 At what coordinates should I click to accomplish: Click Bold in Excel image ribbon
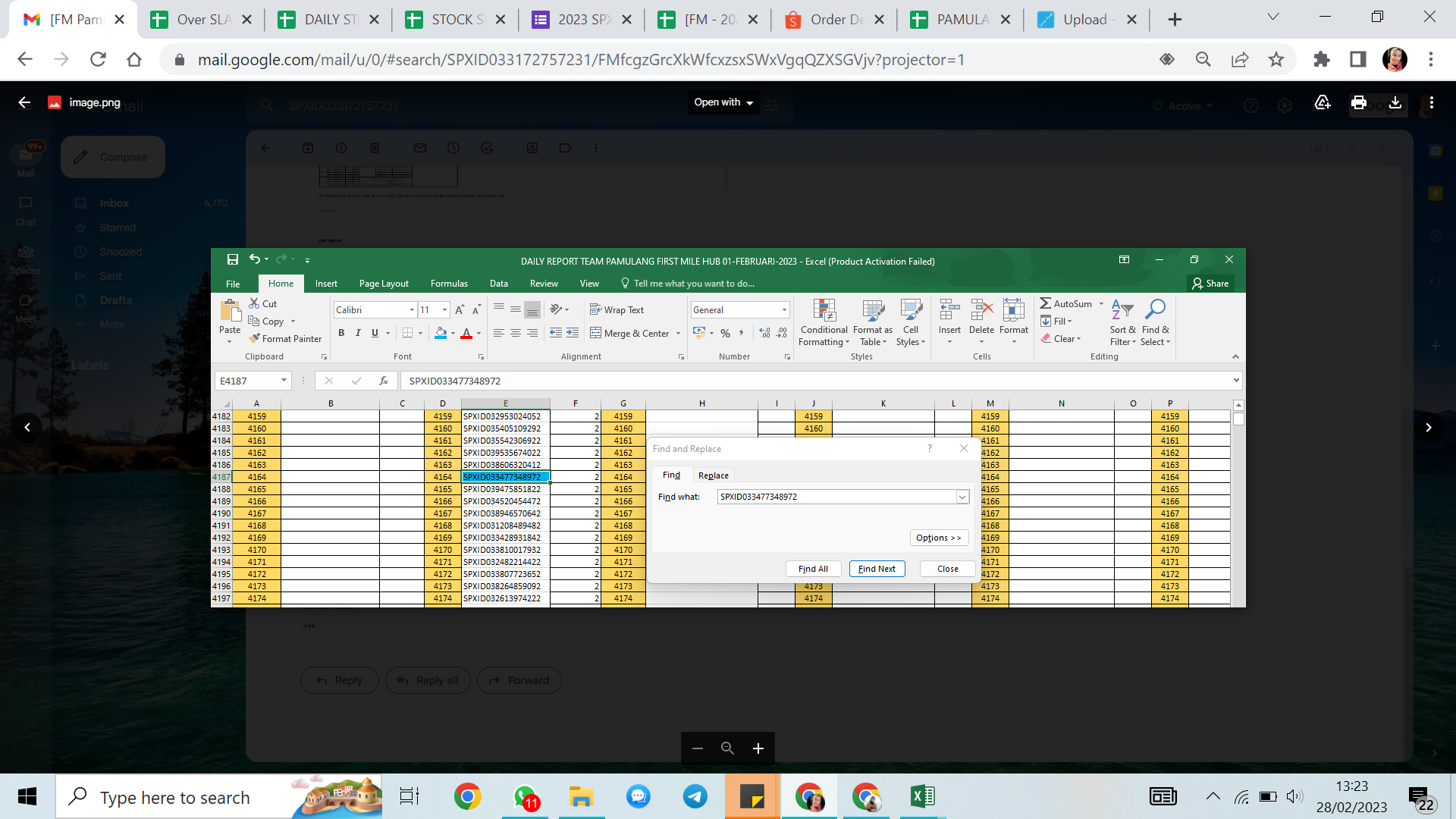[341, 333]
